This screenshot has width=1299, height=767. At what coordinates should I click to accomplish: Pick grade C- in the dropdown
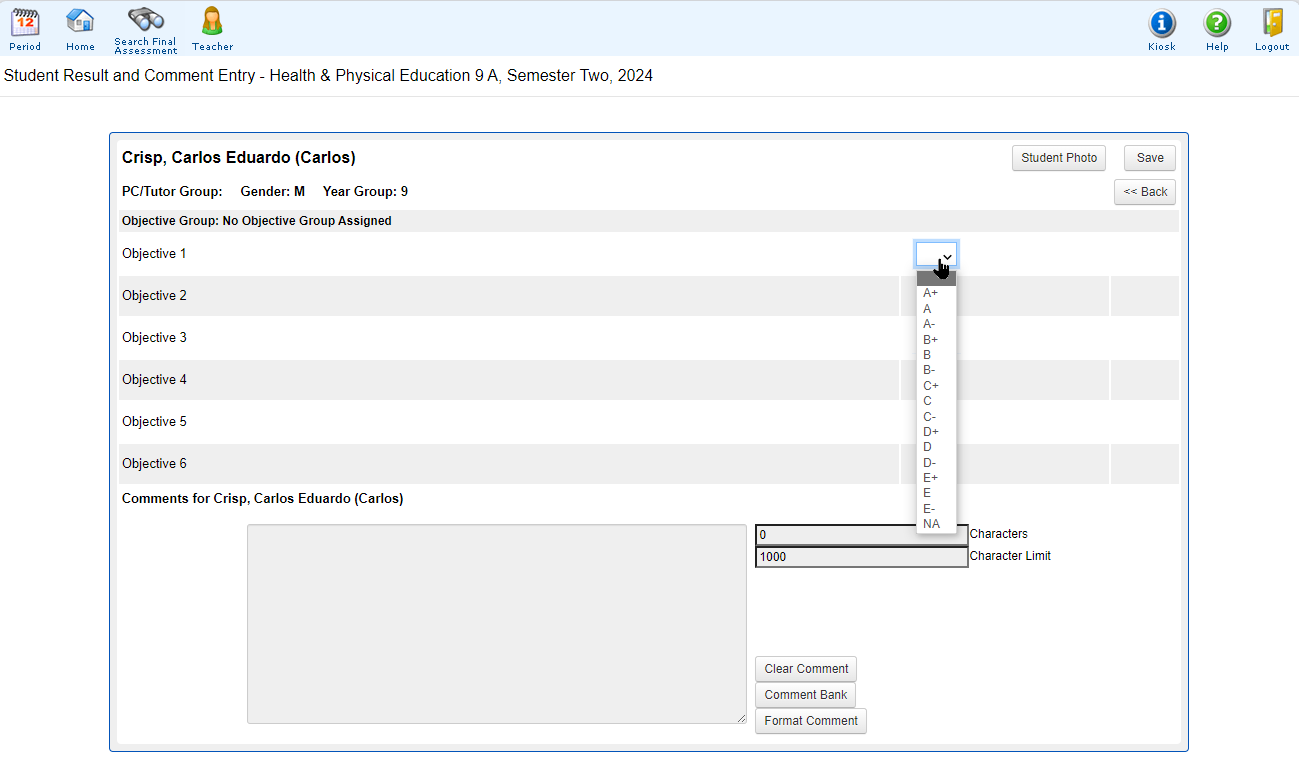(930, 416)
